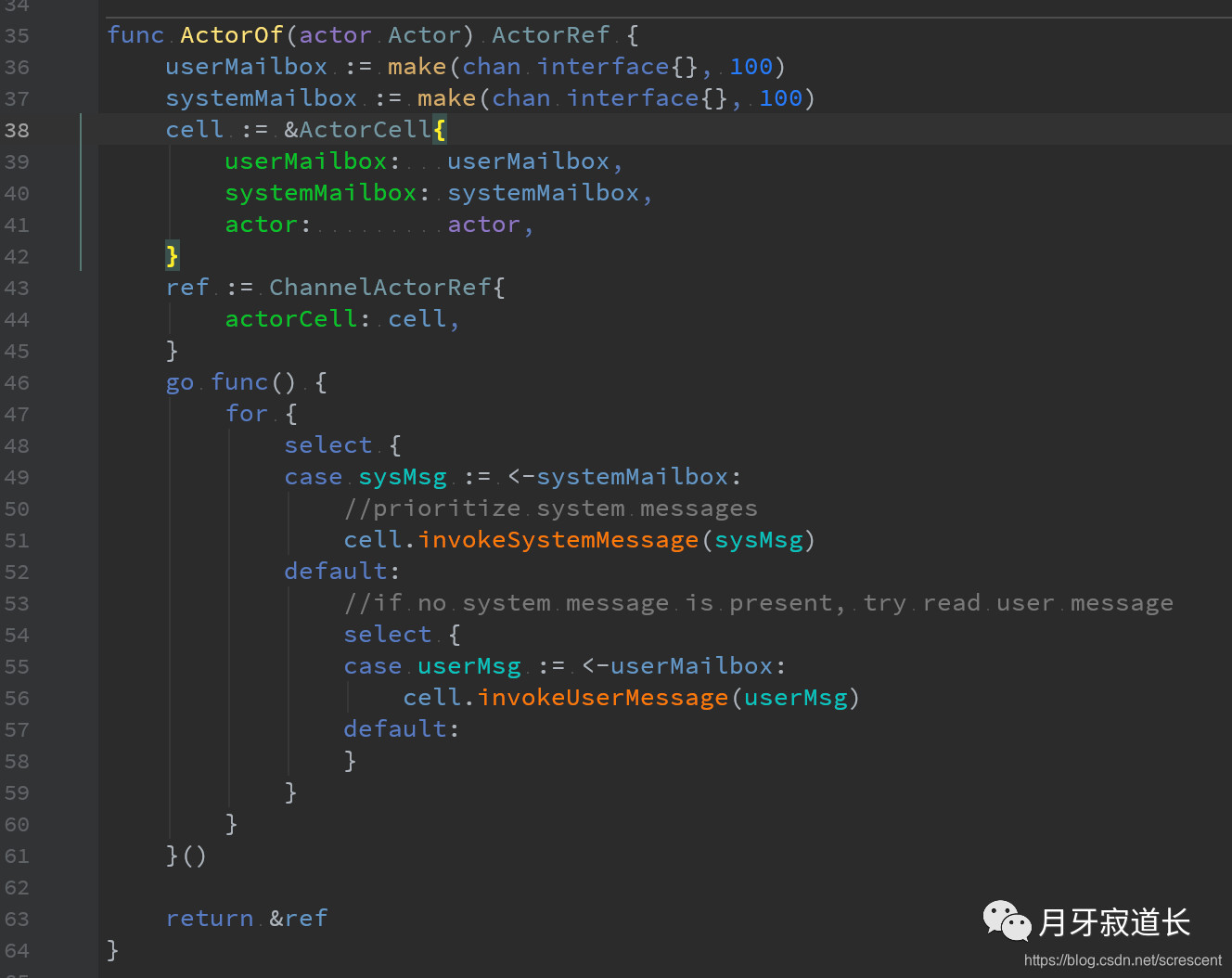Viewport: 1232px width, 978px height.
Task: Click the comment '//prioritize system messages'
Action: (x=551, y=508)
